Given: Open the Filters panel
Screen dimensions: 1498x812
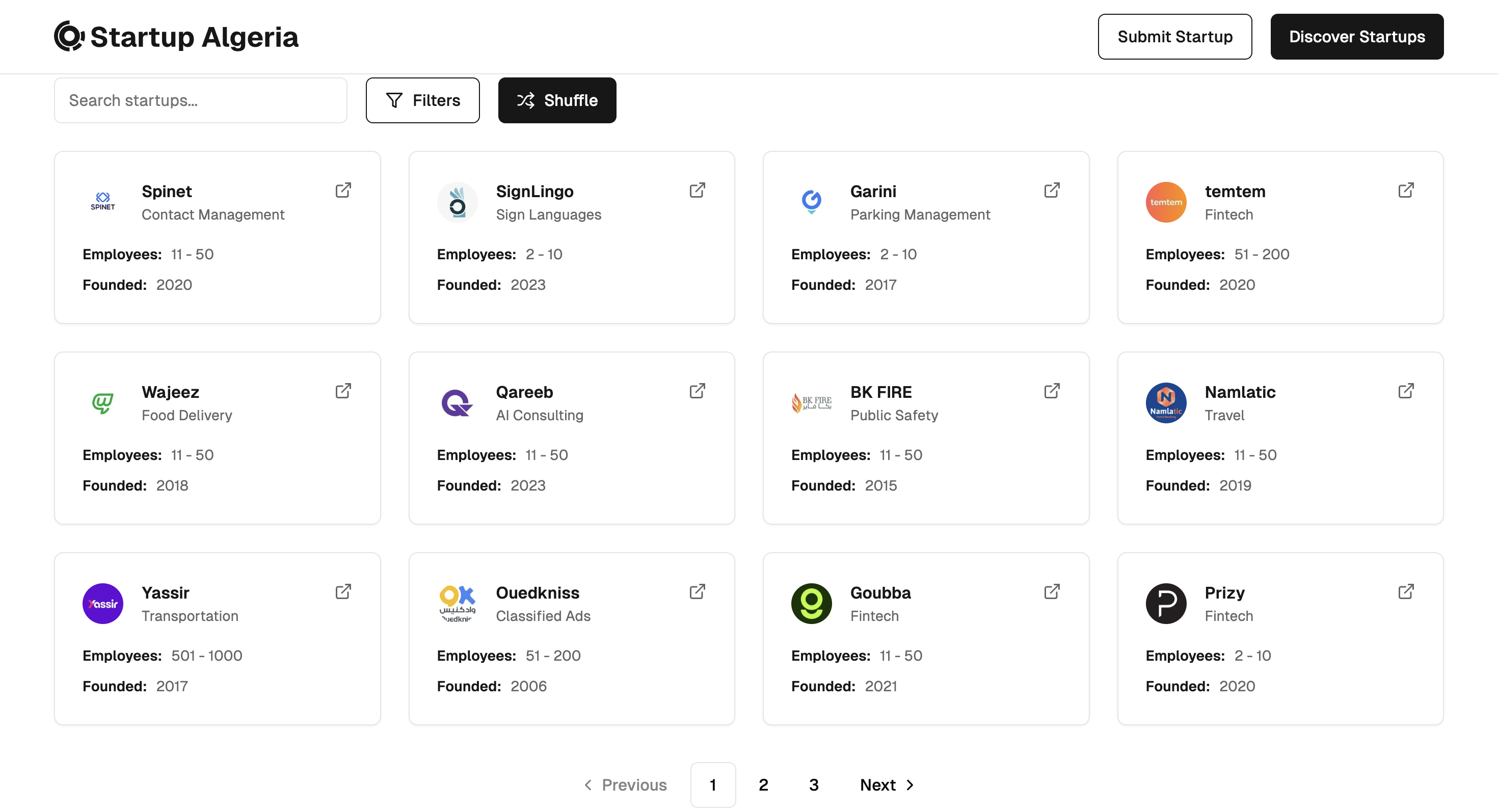Looking at the screenshot, I should coord(423,100).
